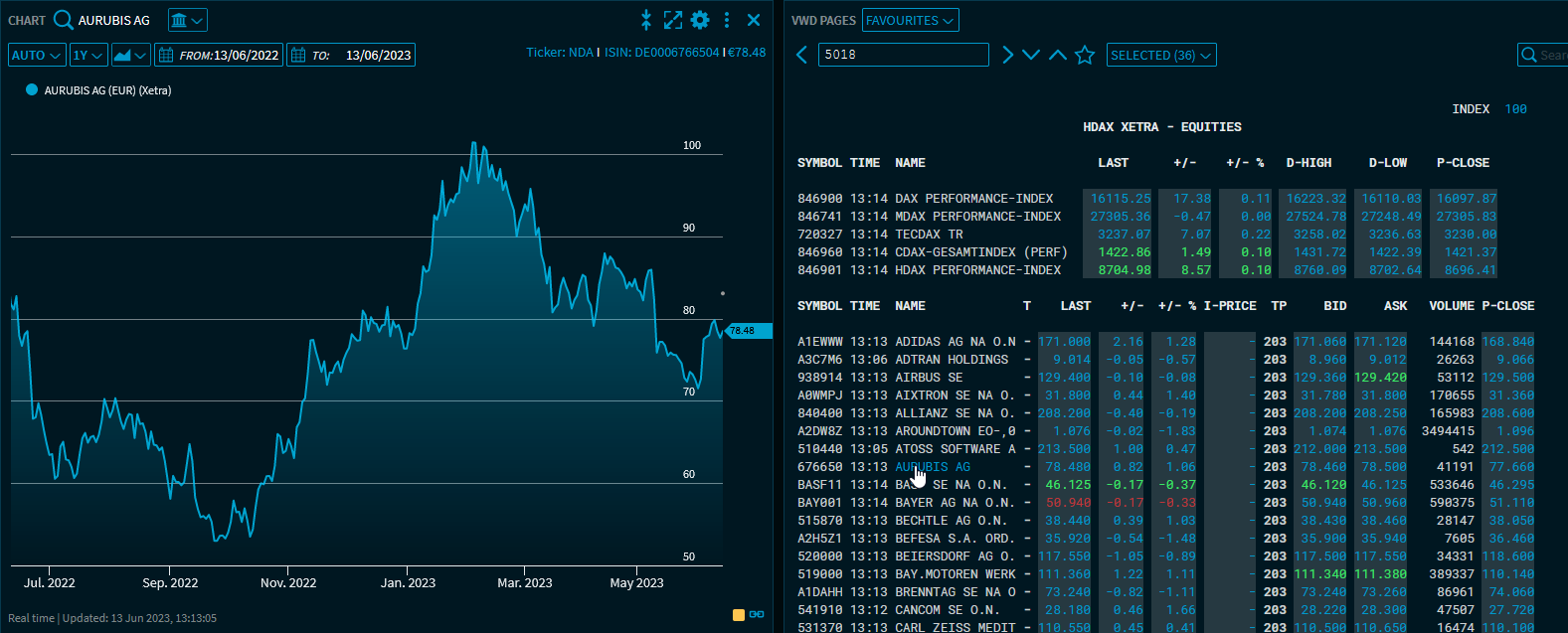Screen dimensions: 1568x633
Task: Open the AUTO interval dropdown
Action: tap(37, 56)
